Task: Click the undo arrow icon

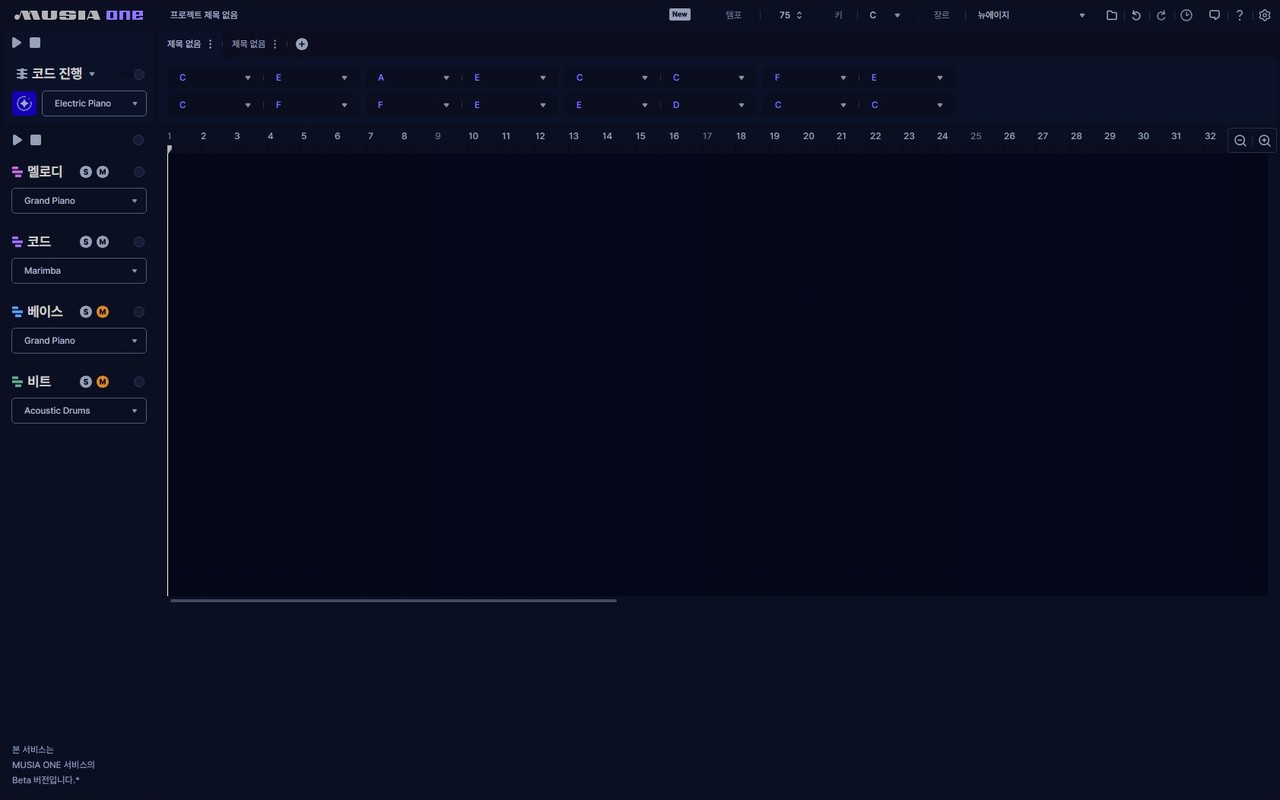Action: click(x=1136, y=15)
